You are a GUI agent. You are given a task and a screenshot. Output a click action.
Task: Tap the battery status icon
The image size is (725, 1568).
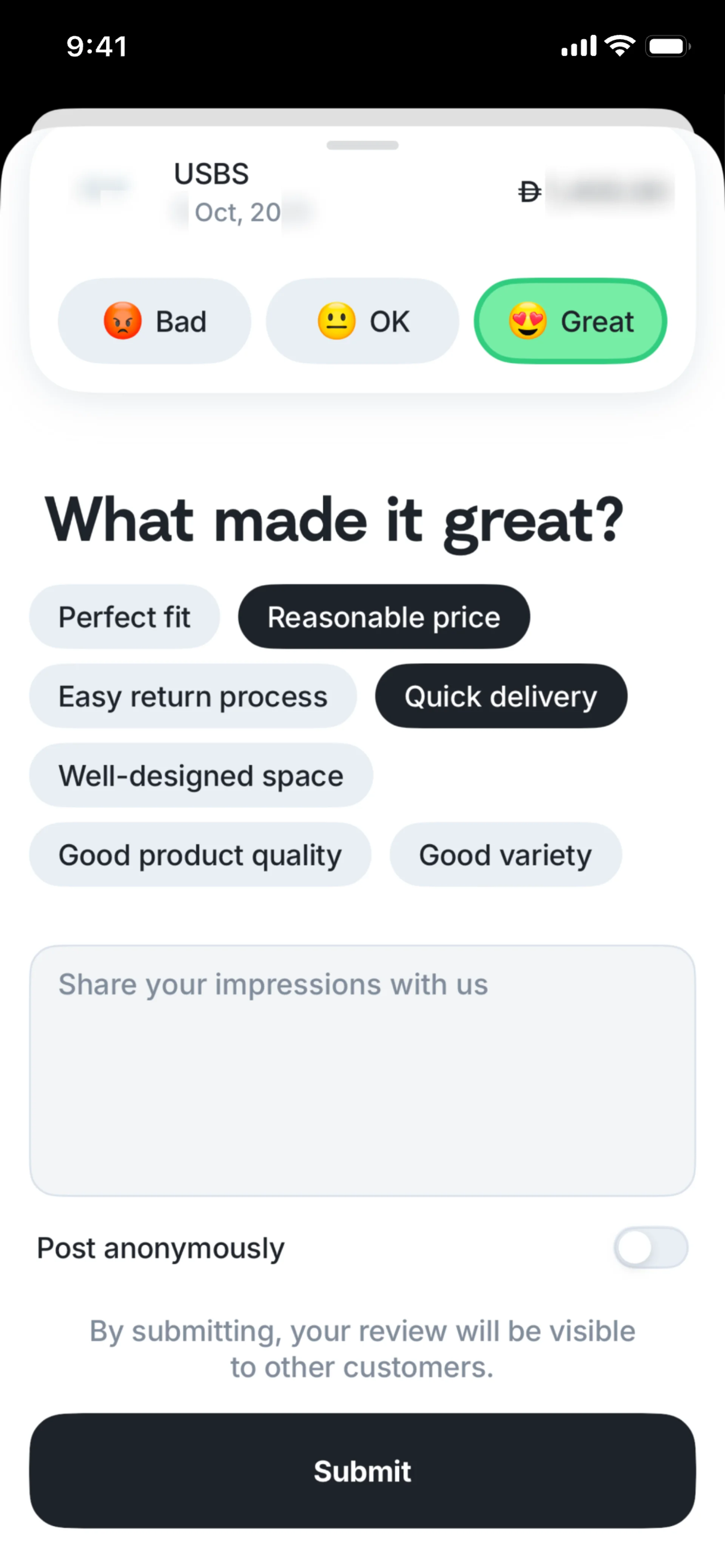[x=667, y=46]
